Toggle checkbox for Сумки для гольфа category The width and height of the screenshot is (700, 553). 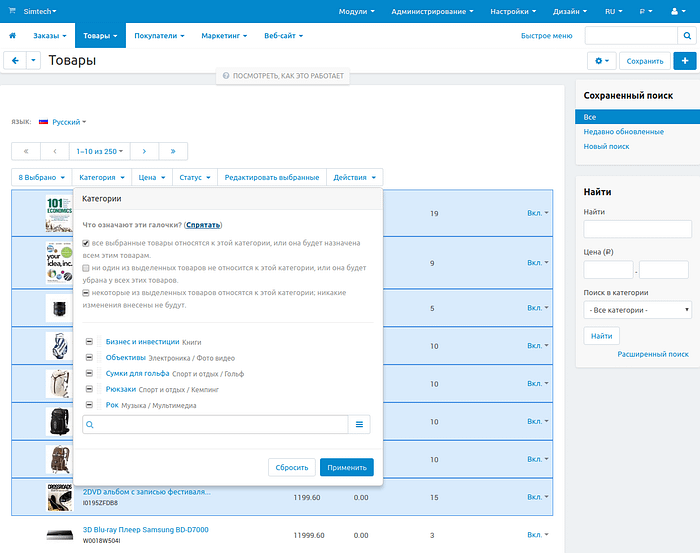click(88, 373)
